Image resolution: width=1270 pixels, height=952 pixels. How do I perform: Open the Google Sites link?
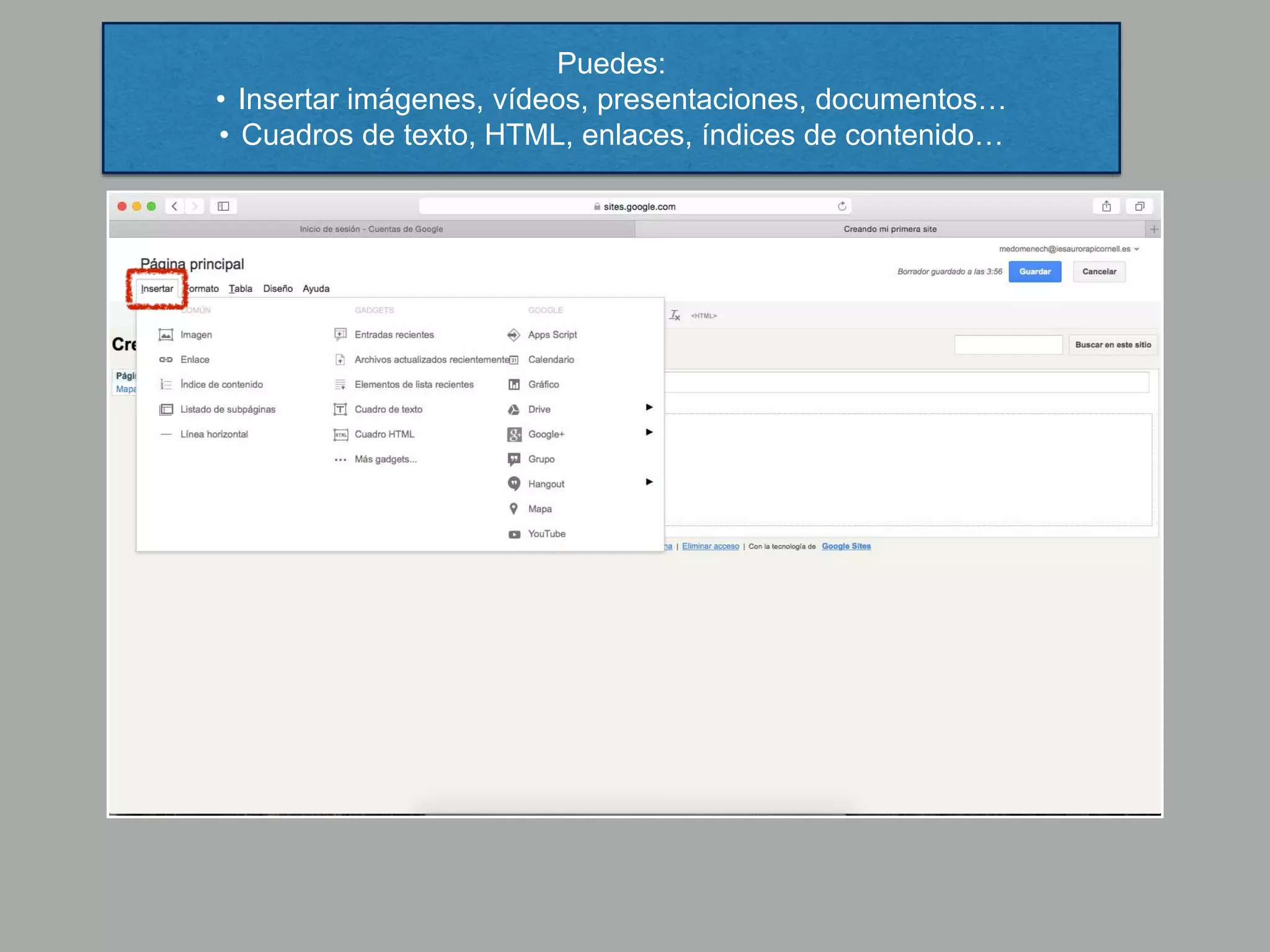pos(846,546)
